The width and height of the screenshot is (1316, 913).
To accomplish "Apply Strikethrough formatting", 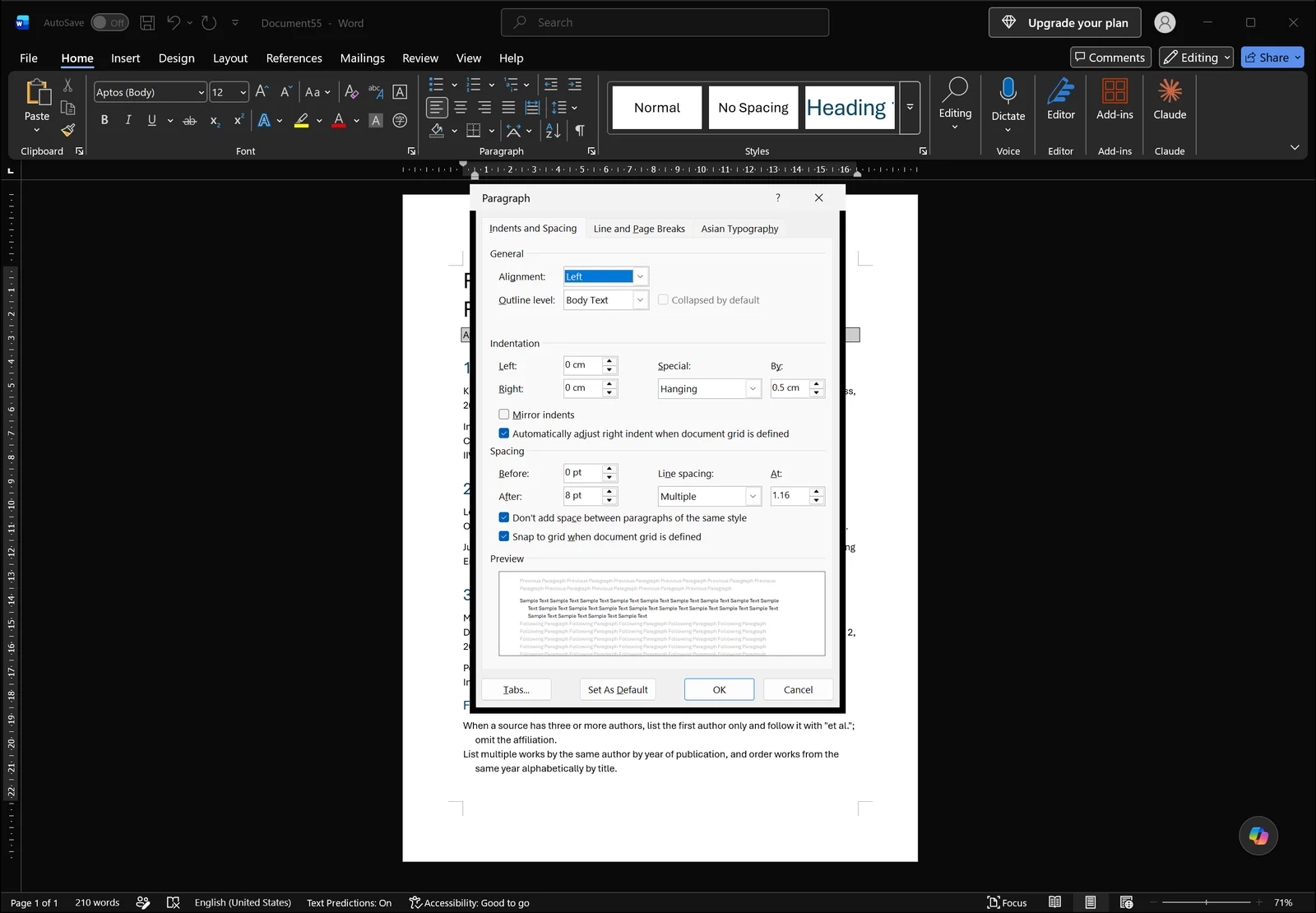I will tap(190, 120).
